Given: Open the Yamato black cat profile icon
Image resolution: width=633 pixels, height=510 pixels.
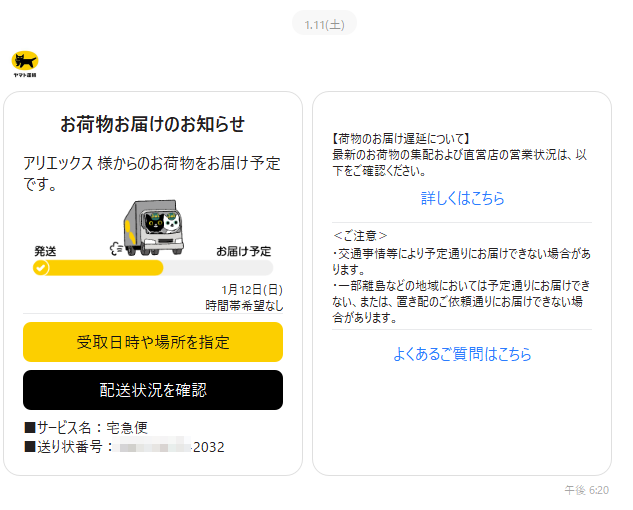Looking at the screenshot, I should [x=25, y=64].
